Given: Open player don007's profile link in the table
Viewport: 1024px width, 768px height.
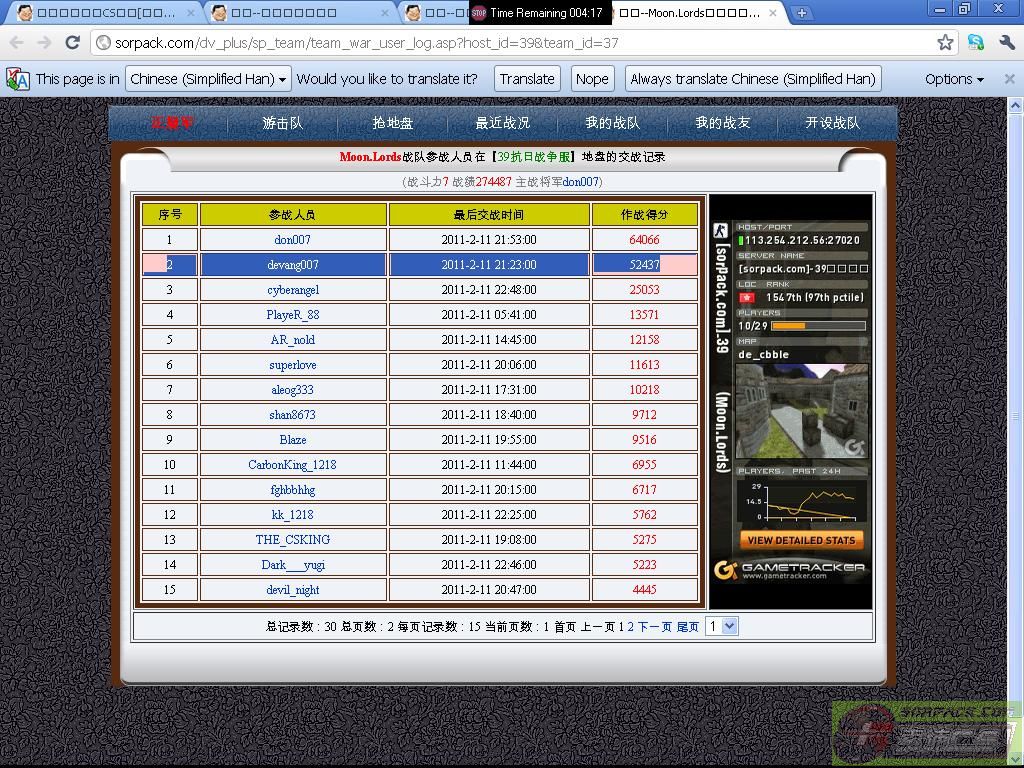Looking at the screenshot, I should tap(292, 240).
